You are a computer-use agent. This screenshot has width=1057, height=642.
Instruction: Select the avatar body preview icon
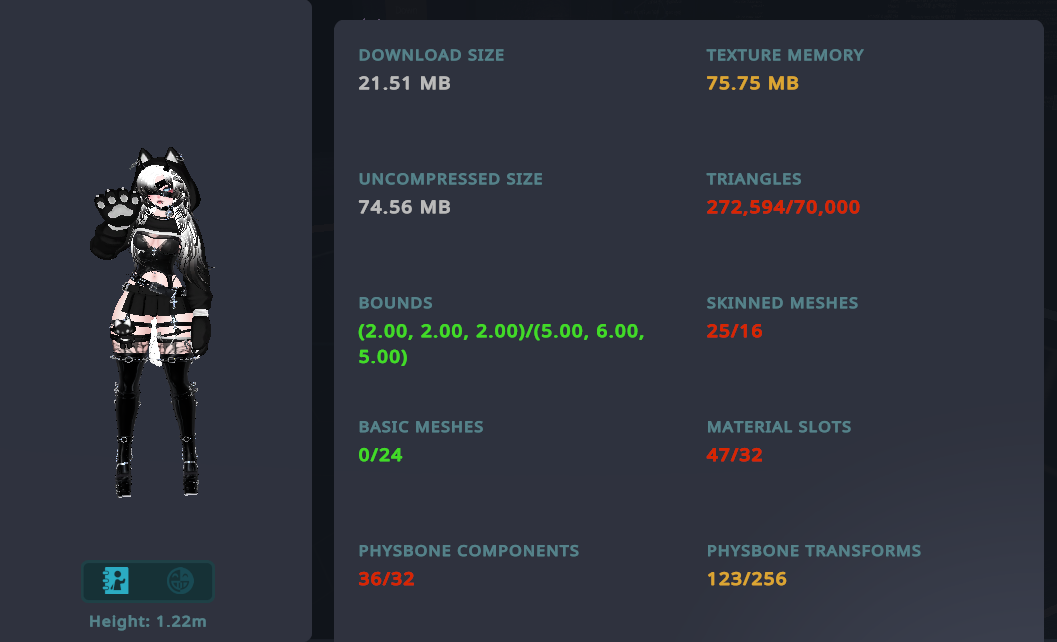(117, 581)
